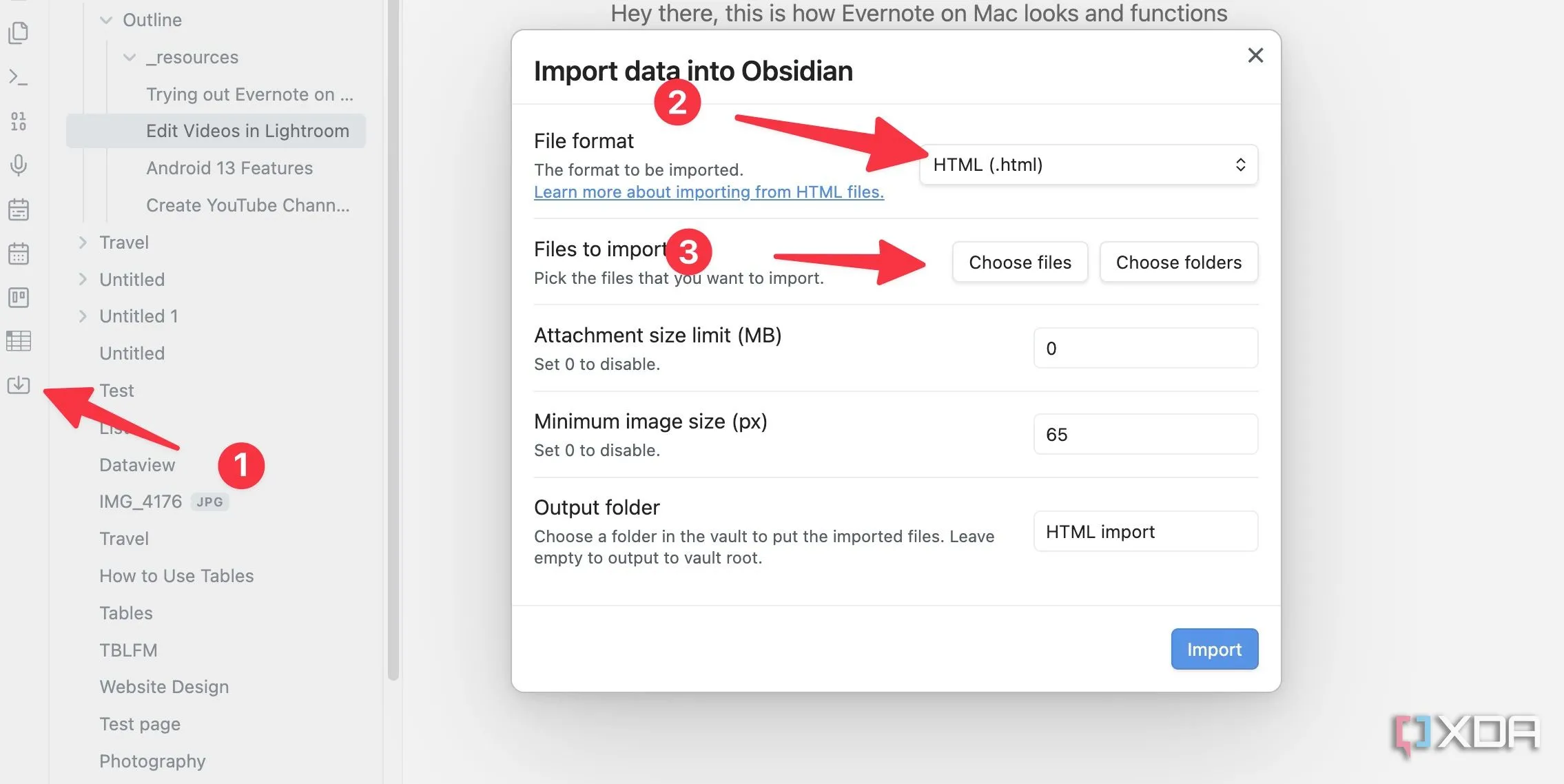The image size is (1564, 784).
Task: Open the Untitled note above Test
Action: (x=132, y=353)
